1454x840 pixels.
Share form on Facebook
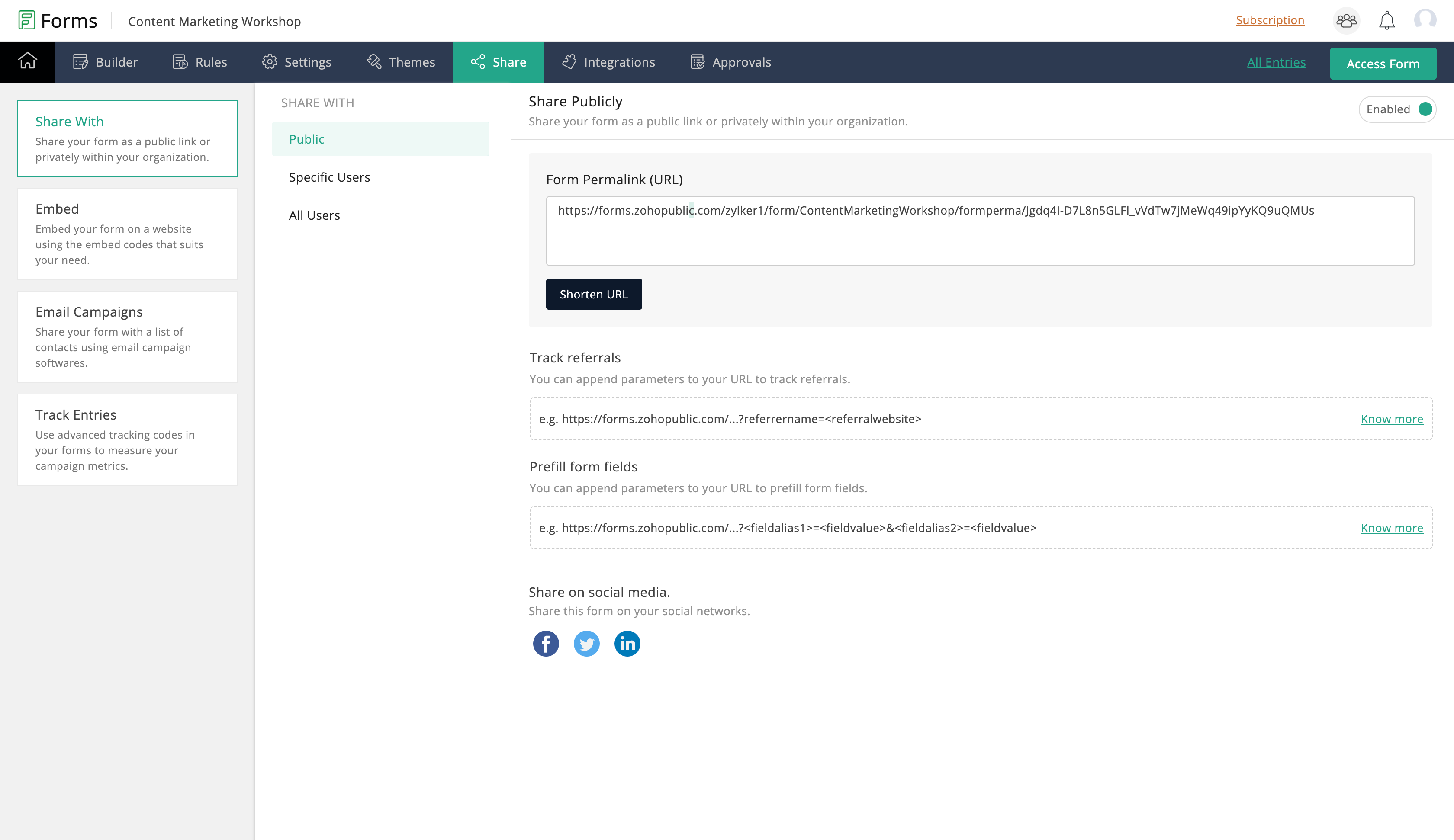tap(545, 643)
